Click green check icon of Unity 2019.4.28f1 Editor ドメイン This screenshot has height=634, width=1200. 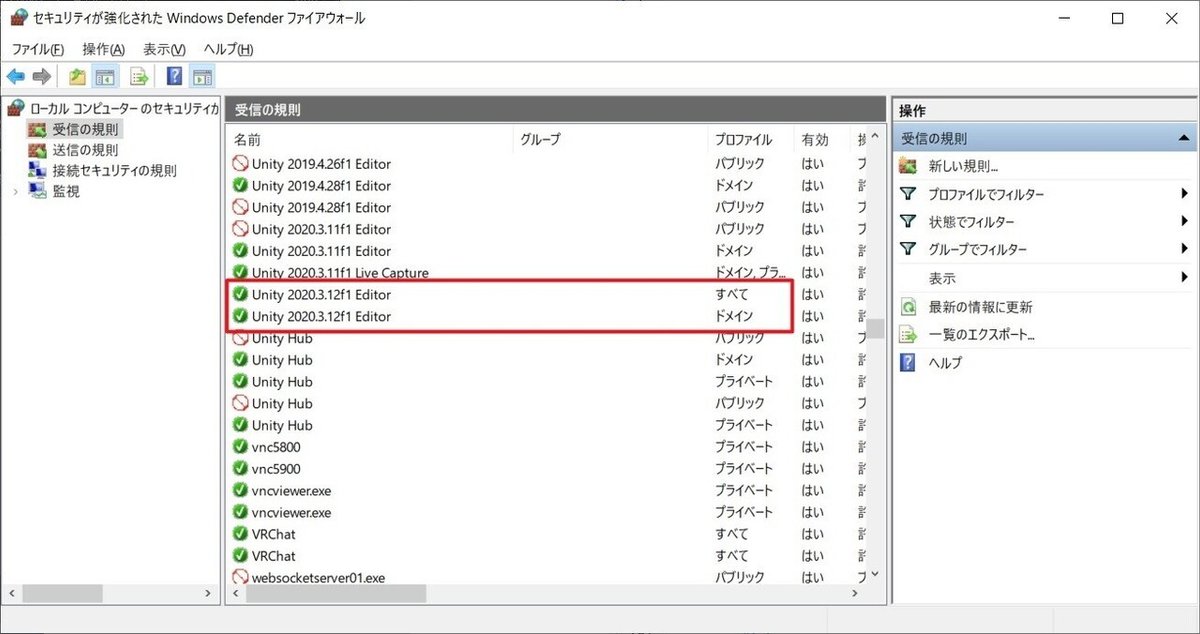point(240,185)
